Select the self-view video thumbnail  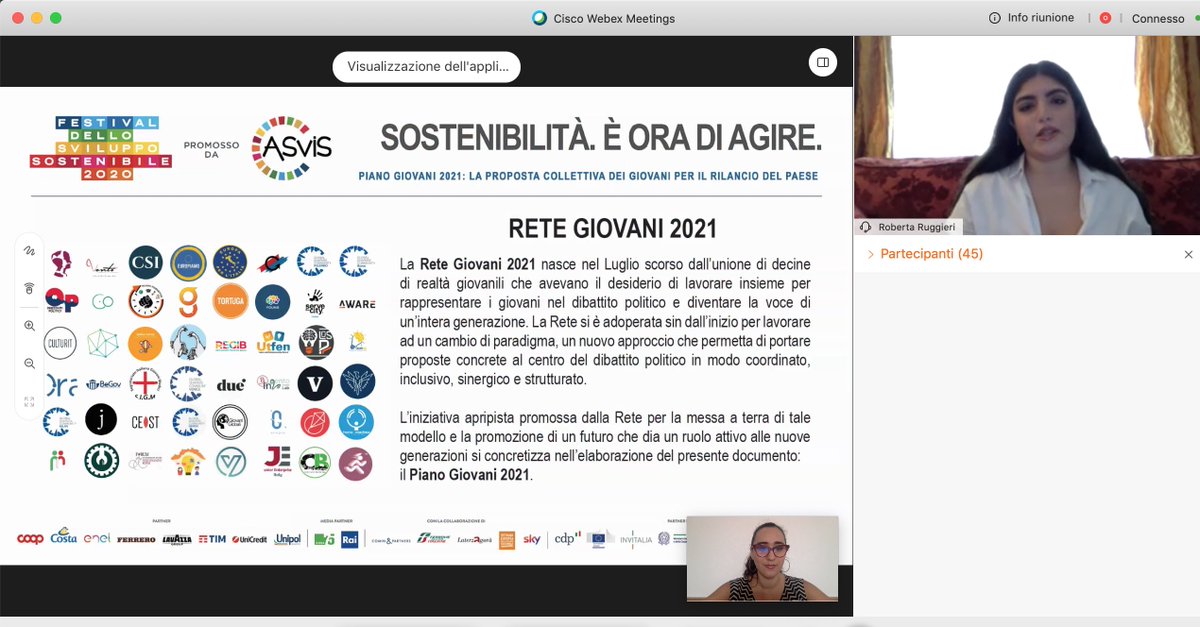(762, 558)
